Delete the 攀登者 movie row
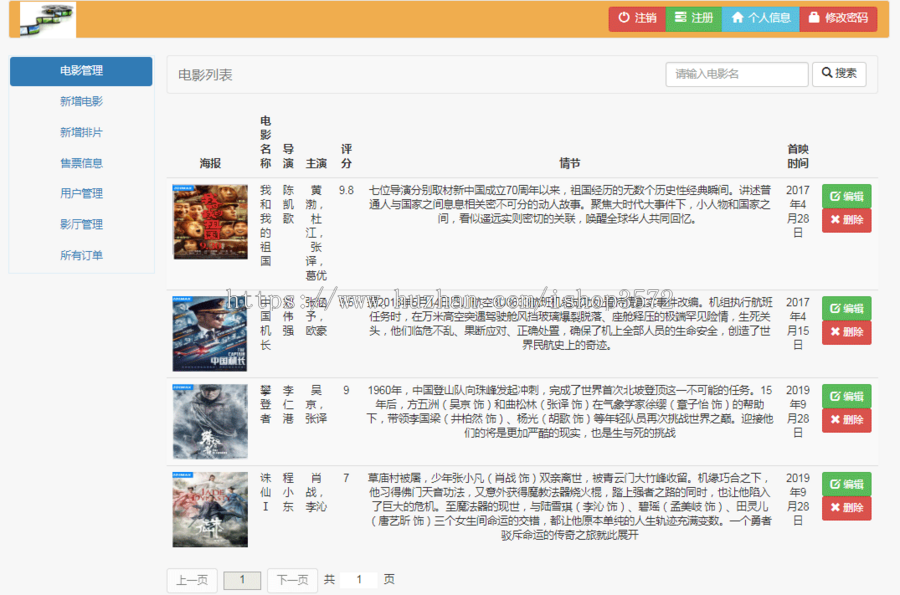Screen dimensions: 900x595 click(847, 420)
